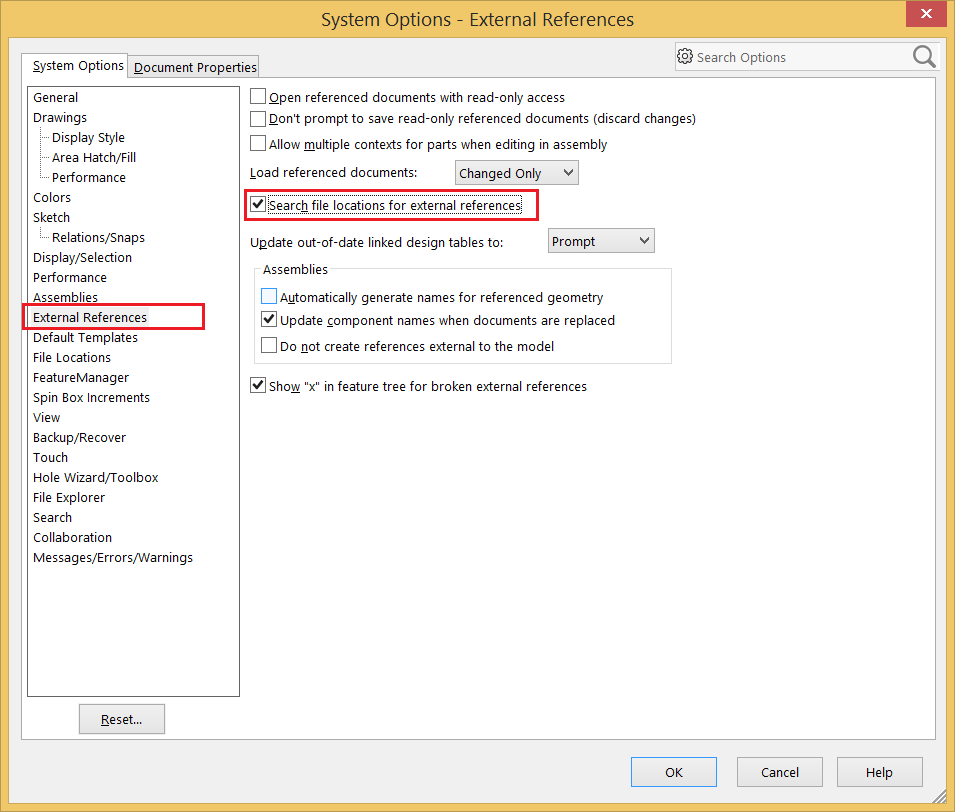Enable Open referenced documents with read-only access
The image size is (955, 812).
point(259,97)
